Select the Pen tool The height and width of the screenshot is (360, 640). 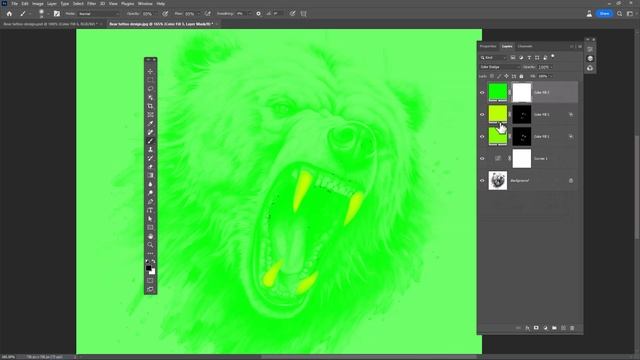coord(150,201)
